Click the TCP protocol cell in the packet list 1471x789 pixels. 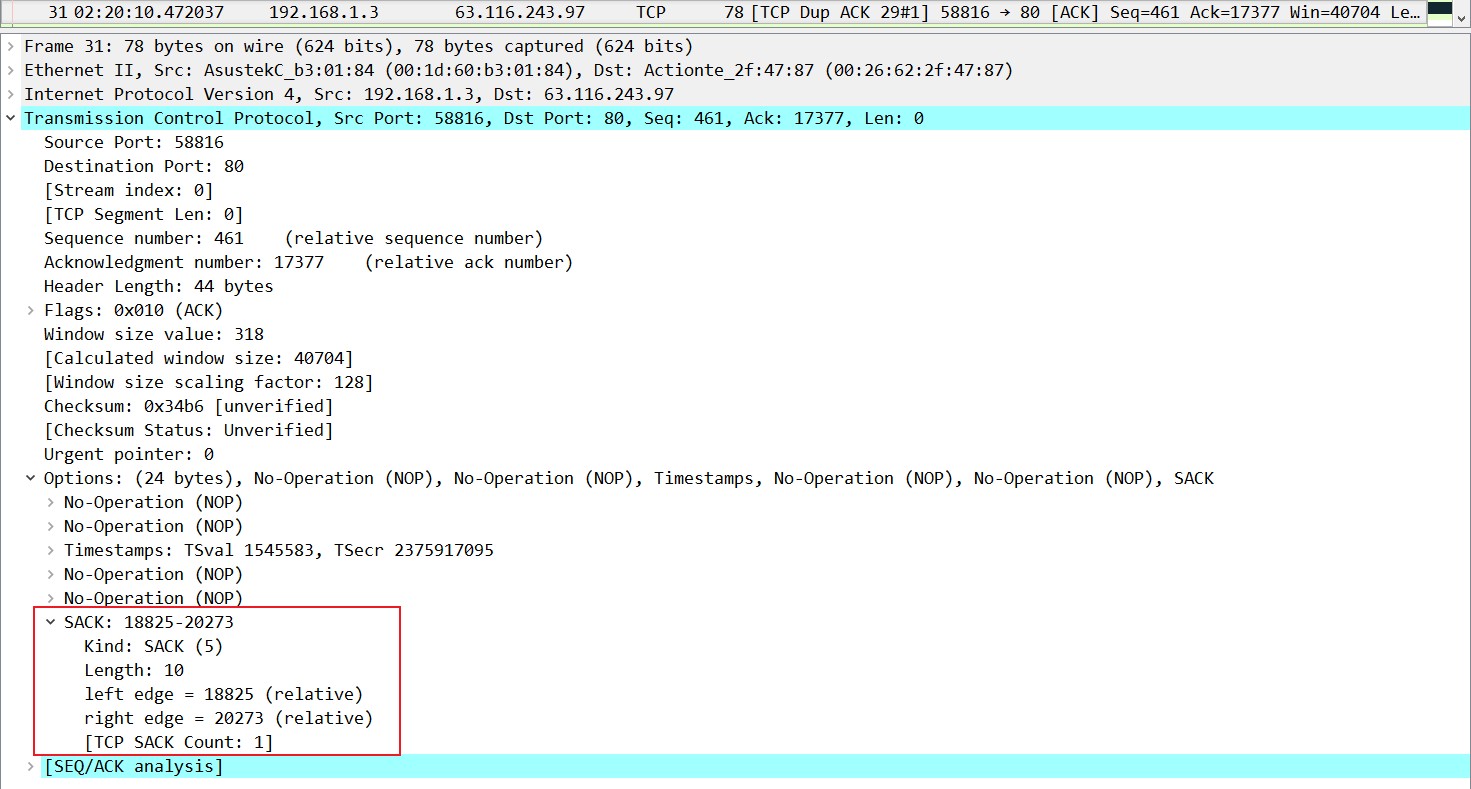click(649, 13)
